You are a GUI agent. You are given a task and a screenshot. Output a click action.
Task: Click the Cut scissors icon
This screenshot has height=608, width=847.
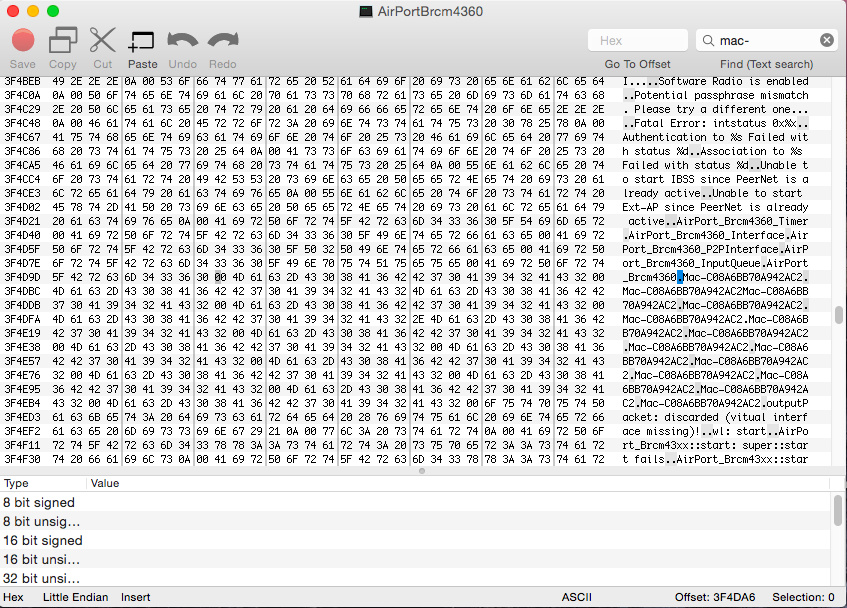(x=103, y=40)
